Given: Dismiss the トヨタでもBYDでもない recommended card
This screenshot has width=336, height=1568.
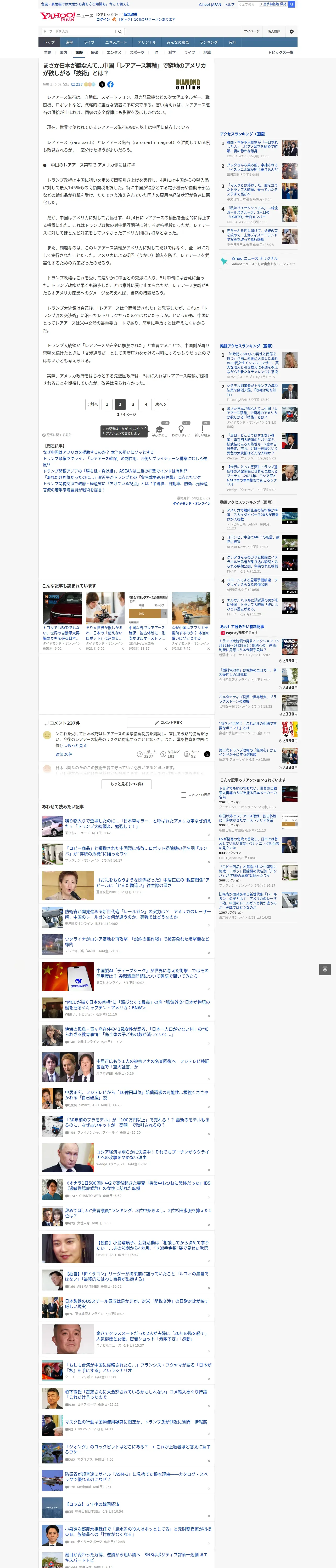Looking at the screenshot, I should (79, 649).
